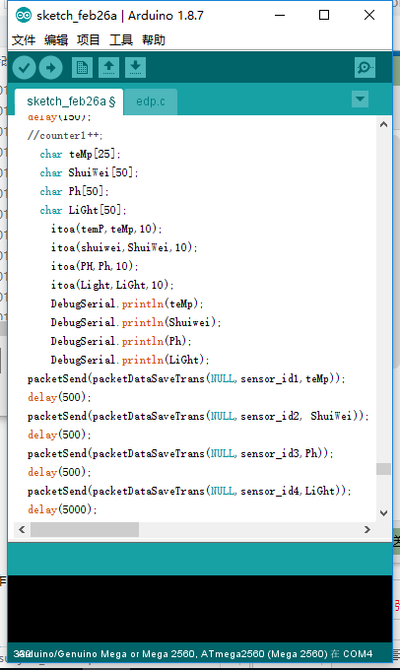Image resolution: width=400 pixels, height=670 pixels.
Task: Save sketch with the down-arrow icon
Action: (135, 68)
